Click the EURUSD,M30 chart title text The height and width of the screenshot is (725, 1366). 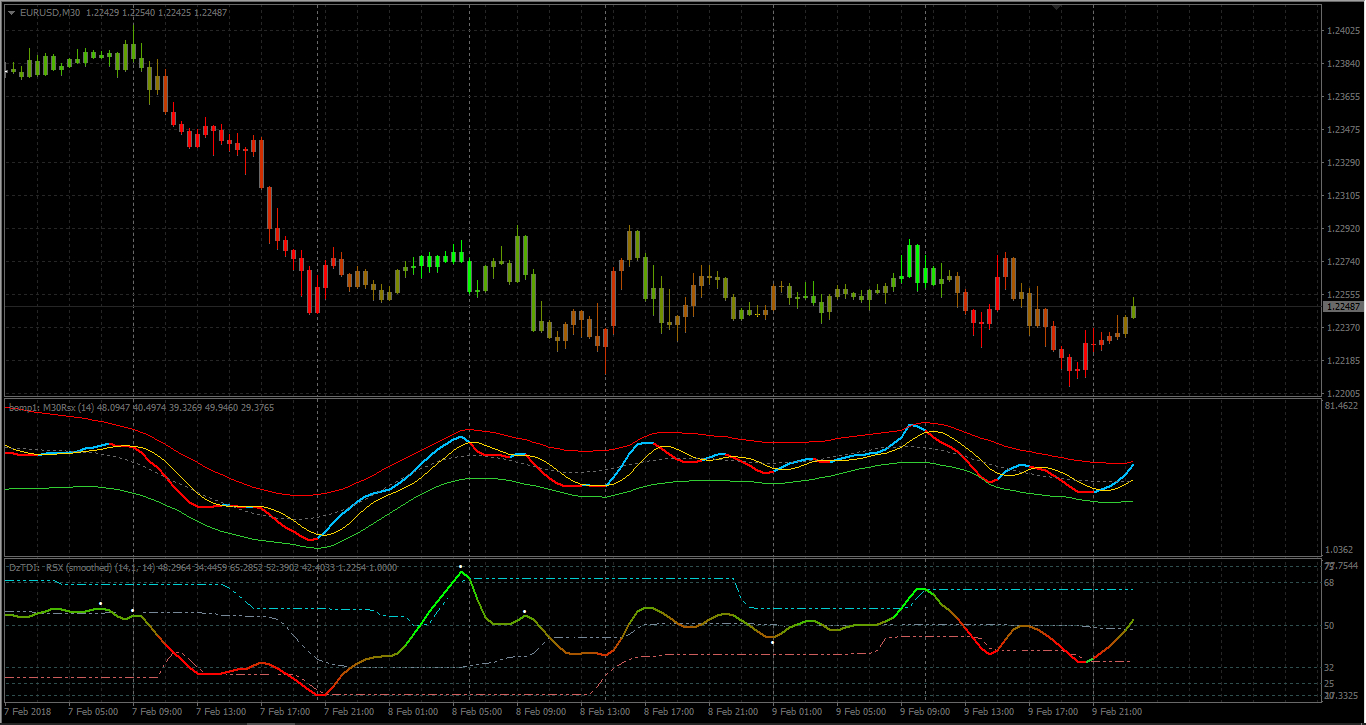tap(50, 12)
